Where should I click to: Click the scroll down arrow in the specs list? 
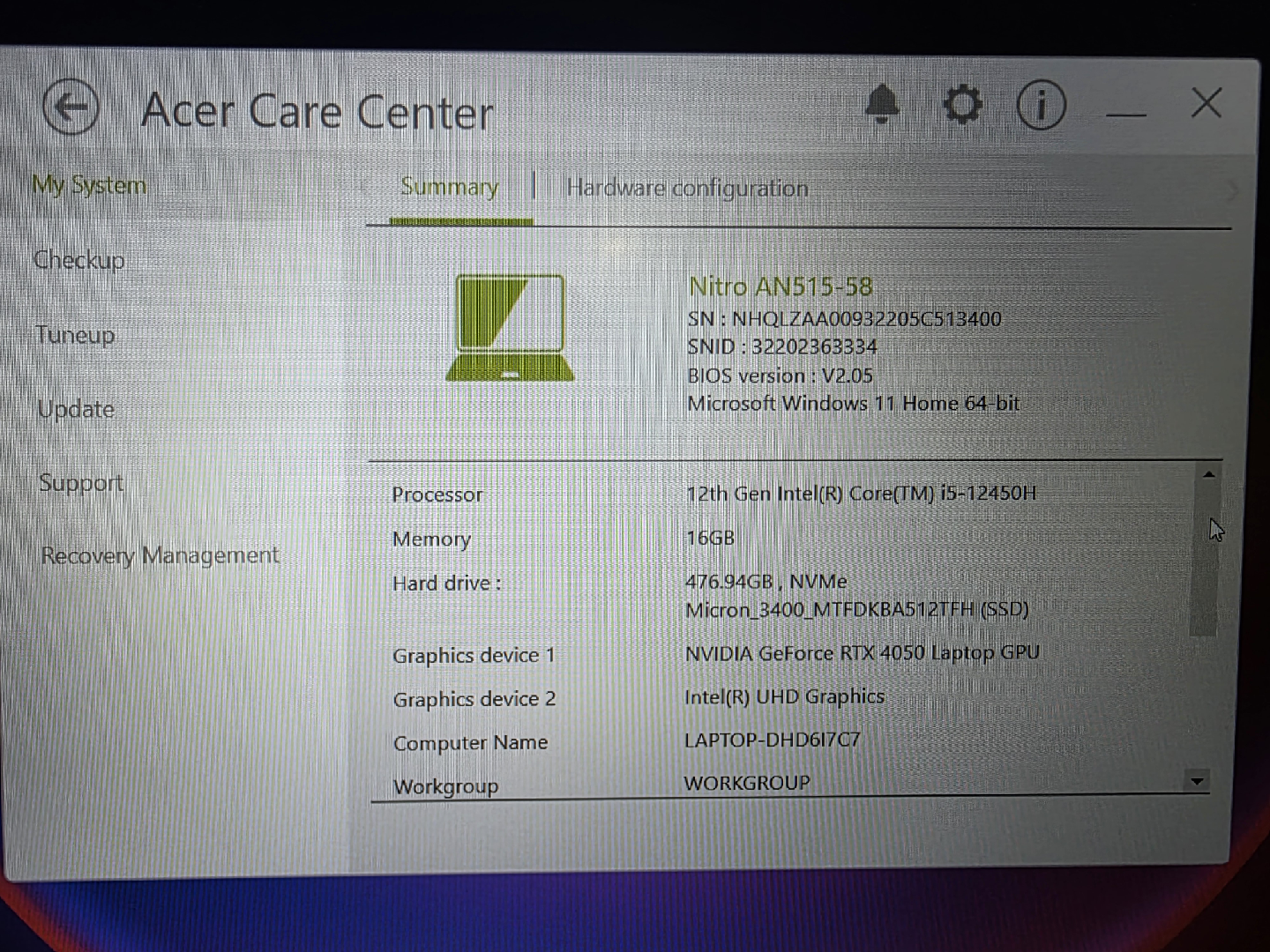click(x=1197, y=781)
